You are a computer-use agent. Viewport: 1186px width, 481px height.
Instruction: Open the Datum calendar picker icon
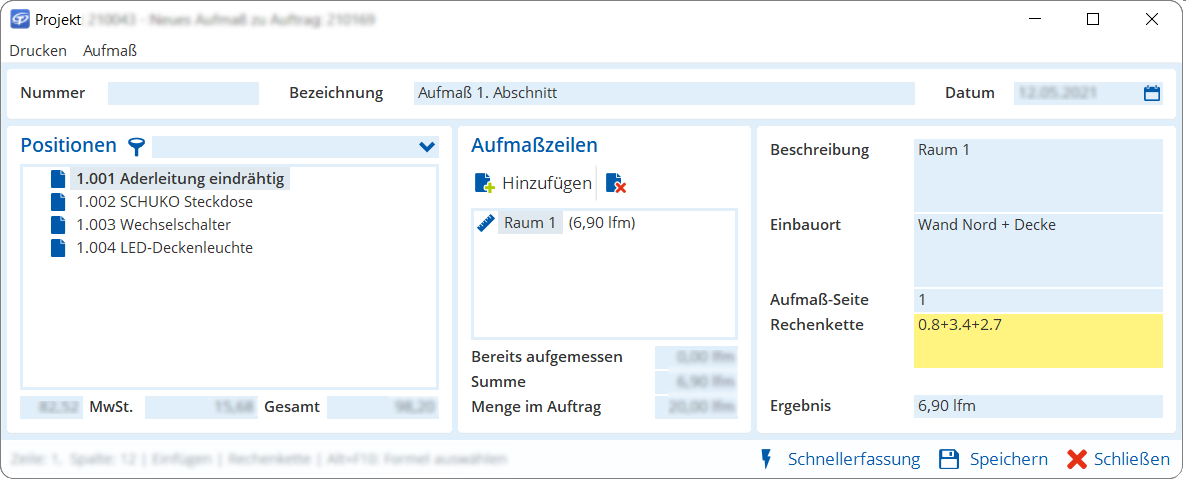1152,93
